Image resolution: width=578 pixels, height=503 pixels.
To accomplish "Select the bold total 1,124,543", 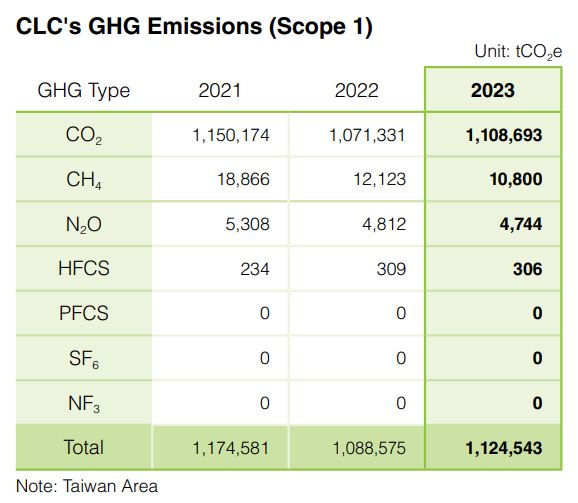I will point(504,448).
